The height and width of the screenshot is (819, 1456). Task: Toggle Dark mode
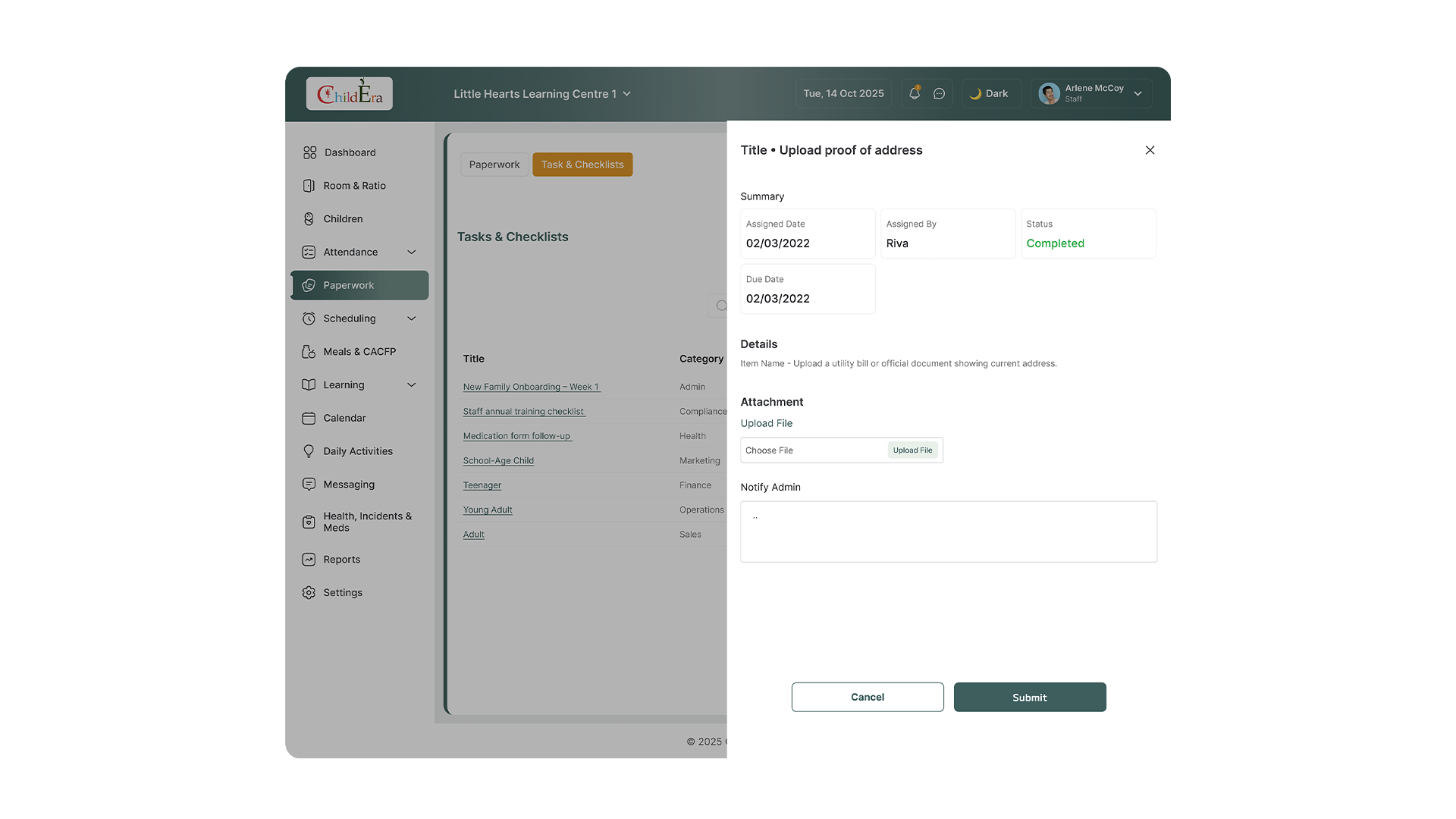pos(991,93)
